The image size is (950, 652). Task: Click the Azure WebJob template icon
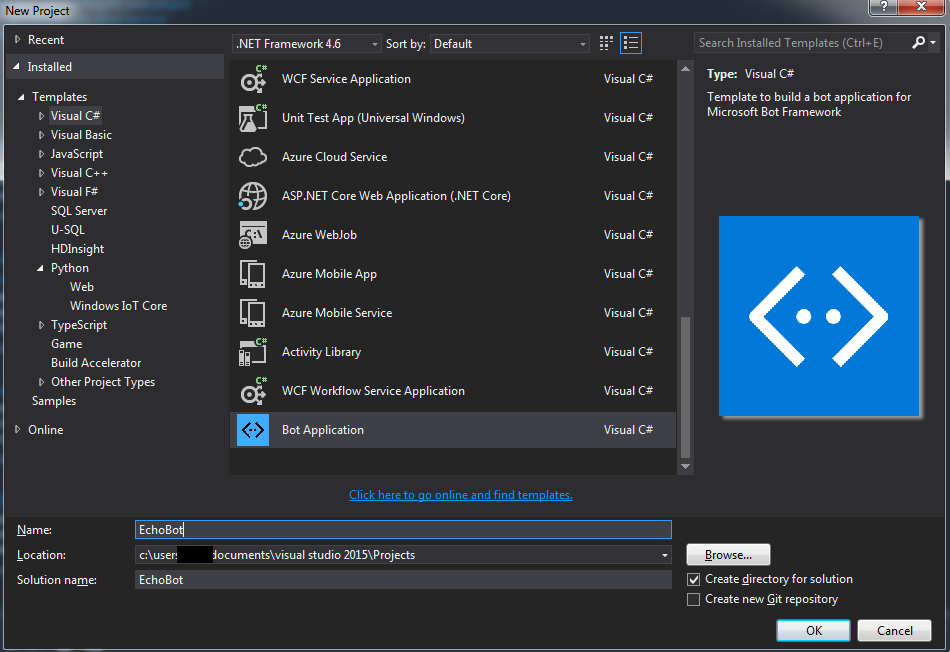(x=253, y=235)
